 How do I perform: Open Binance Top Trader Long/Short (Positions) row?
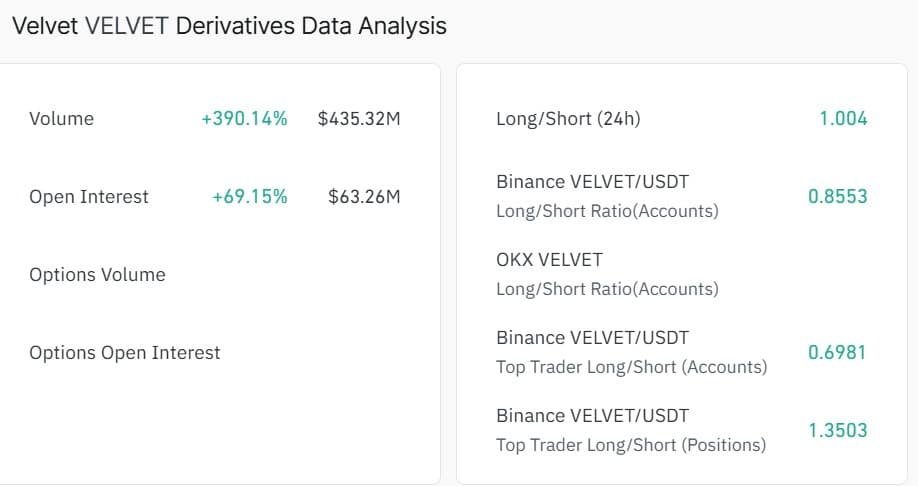coord(681,430)
